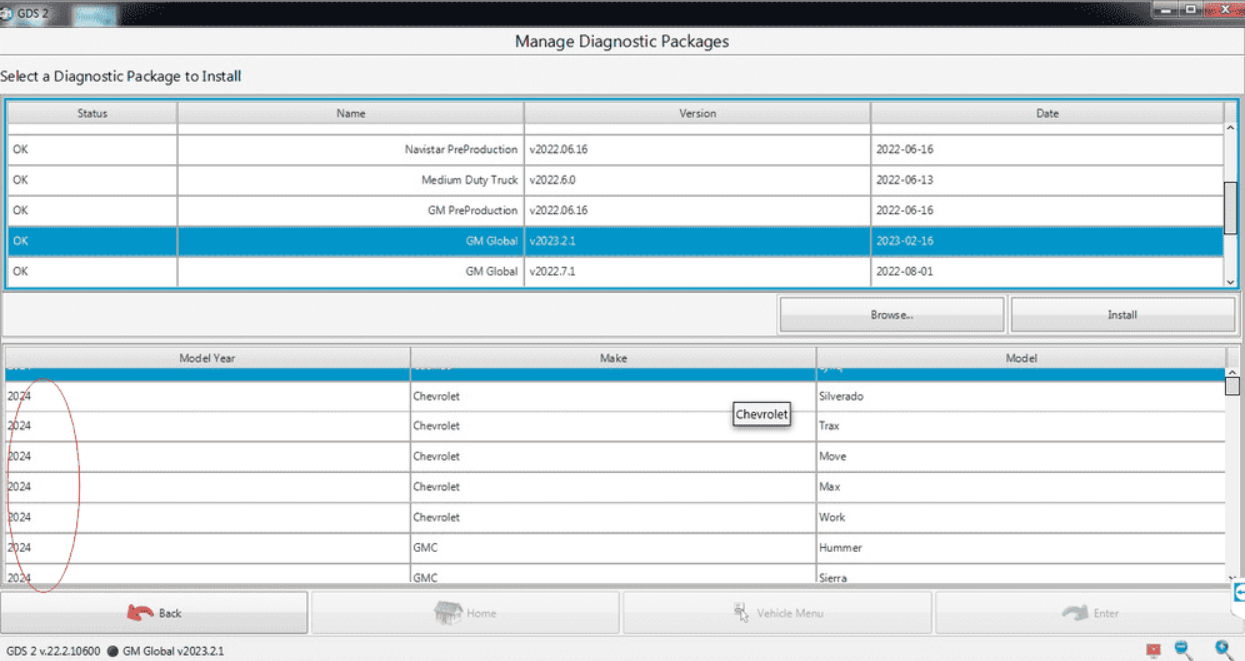
Task: Click the package list scroll down arrow
Action: (1231, 283)
